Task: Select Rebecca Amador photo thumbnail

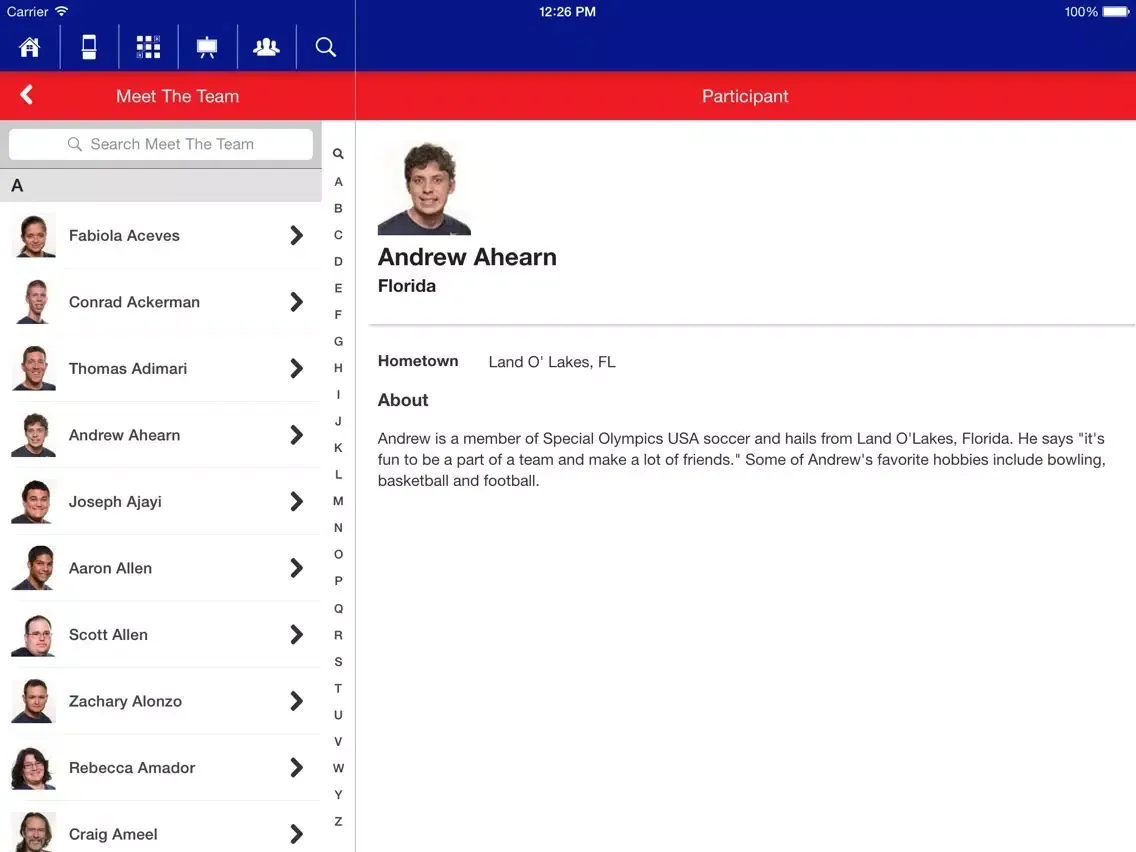Action: pos(33,767)
